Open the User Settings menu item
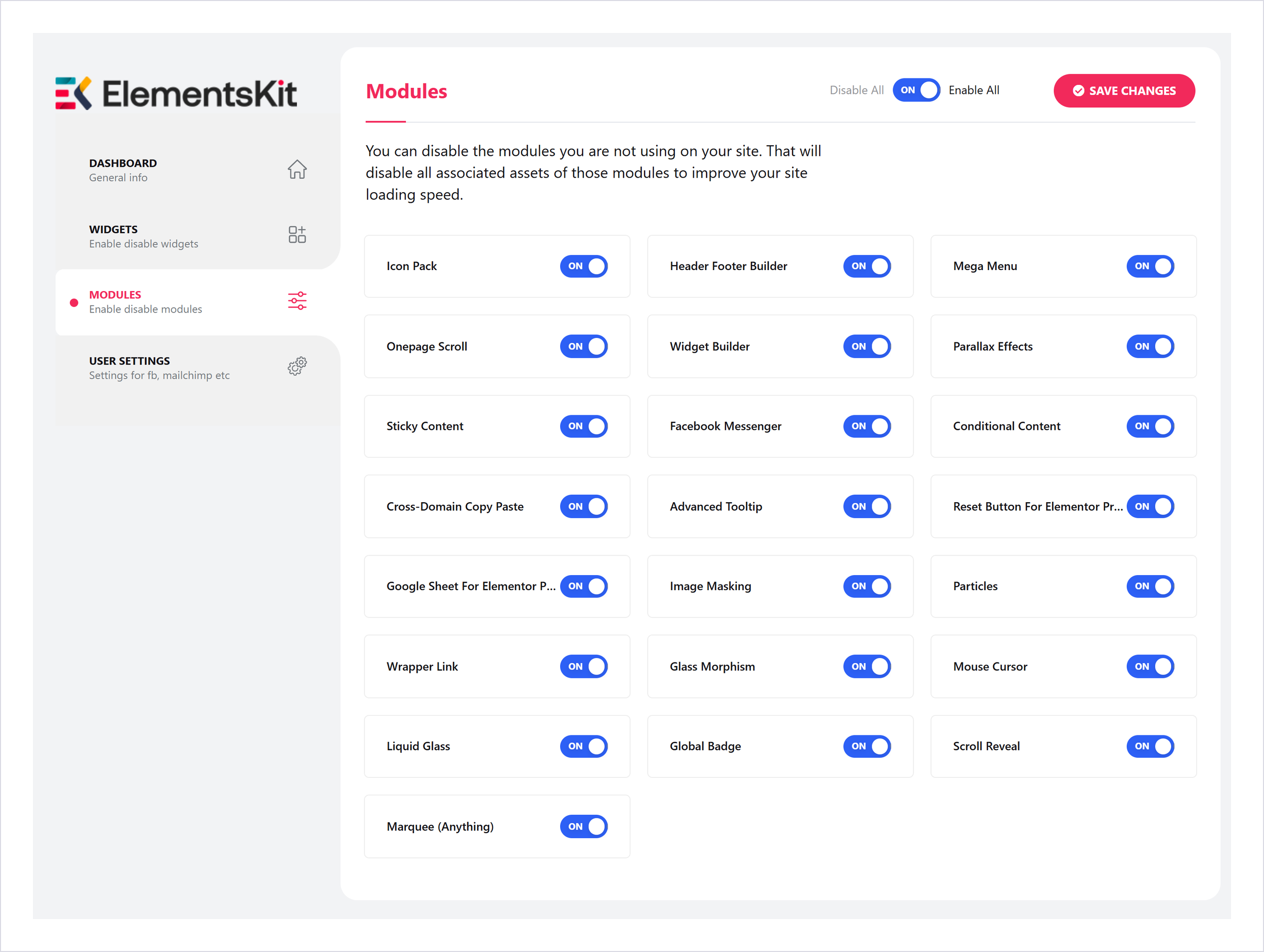 pyautogui.click(x=198, y=368)
